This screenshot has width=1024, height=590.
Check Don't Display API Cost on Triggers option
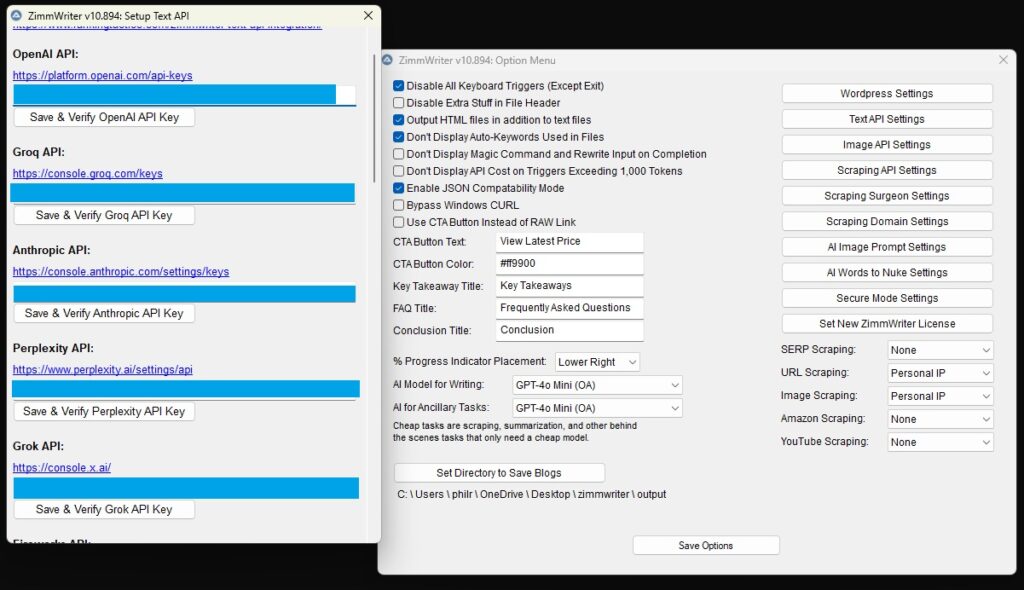pyautogui.click(x=398, y=171)
